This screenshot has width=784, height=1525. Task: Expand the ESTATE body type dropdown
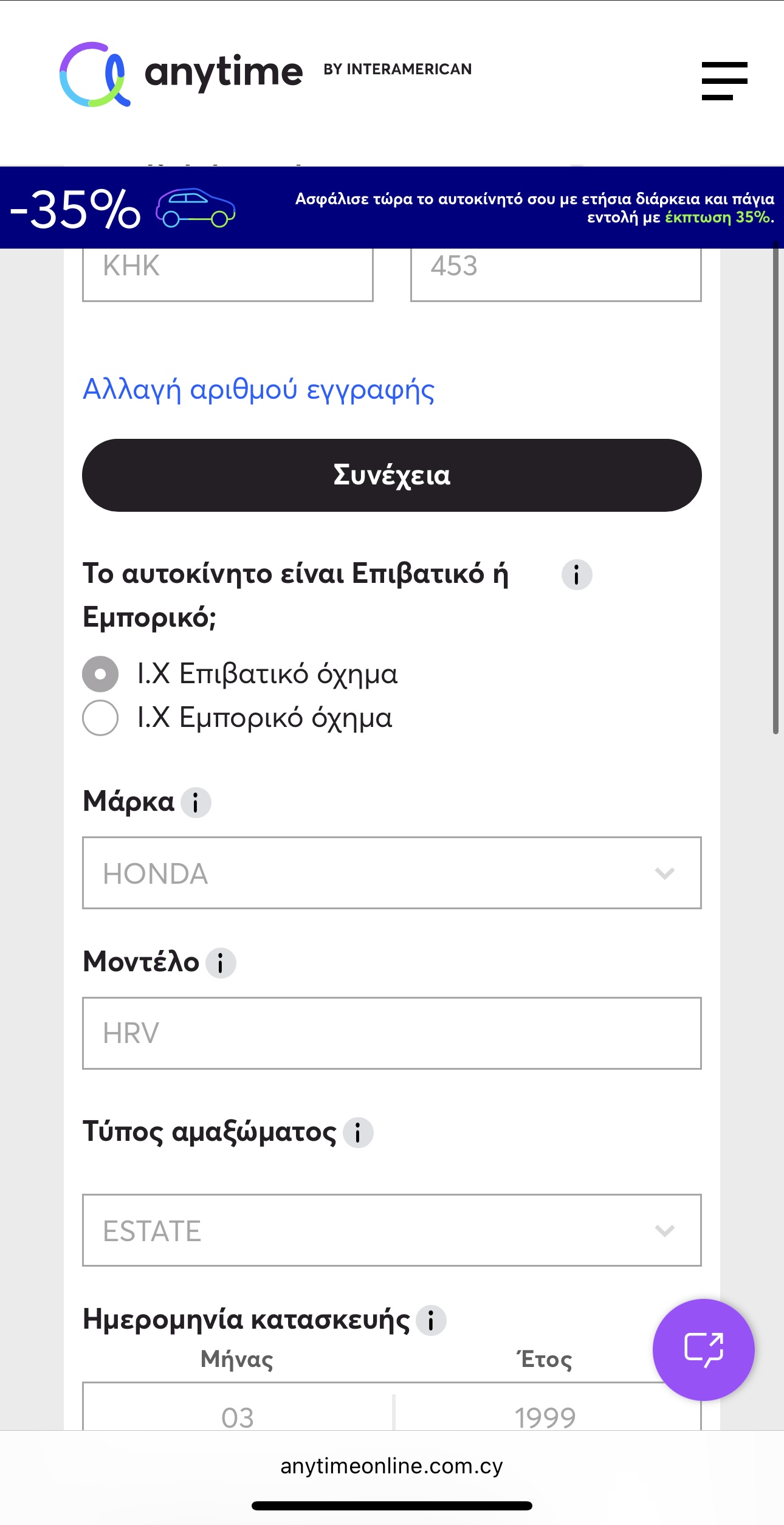[391, 1230]
